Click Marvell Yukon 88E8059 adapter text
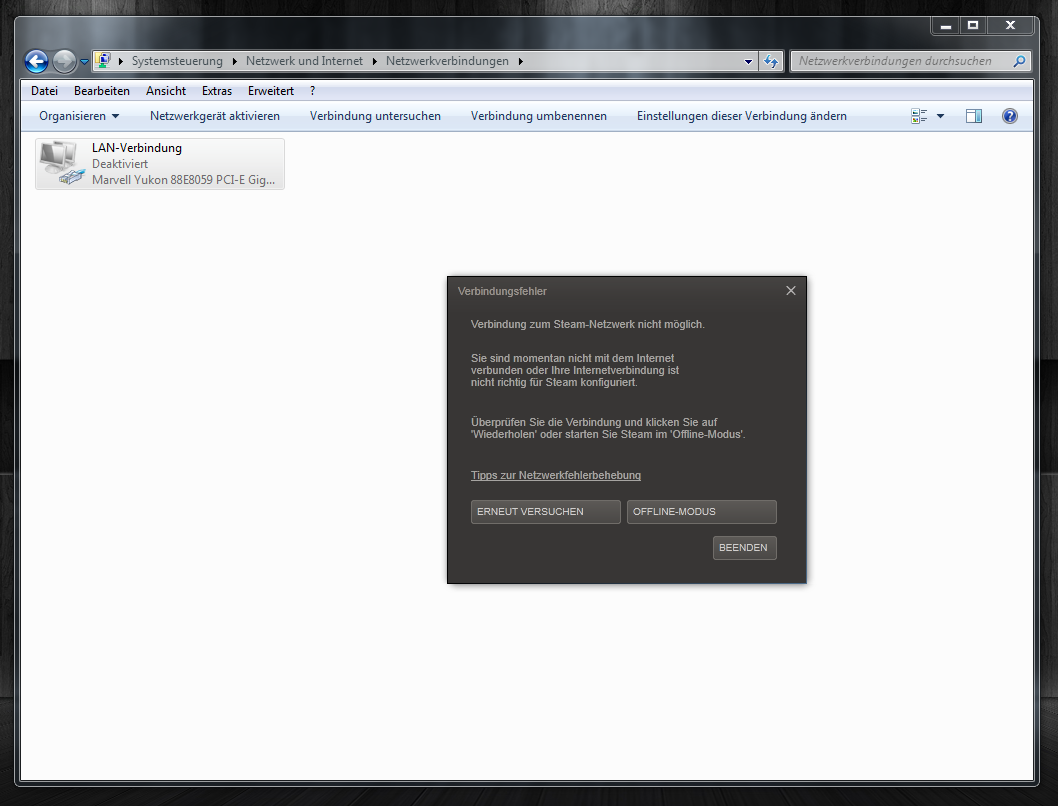 click(x=184, y=180)
